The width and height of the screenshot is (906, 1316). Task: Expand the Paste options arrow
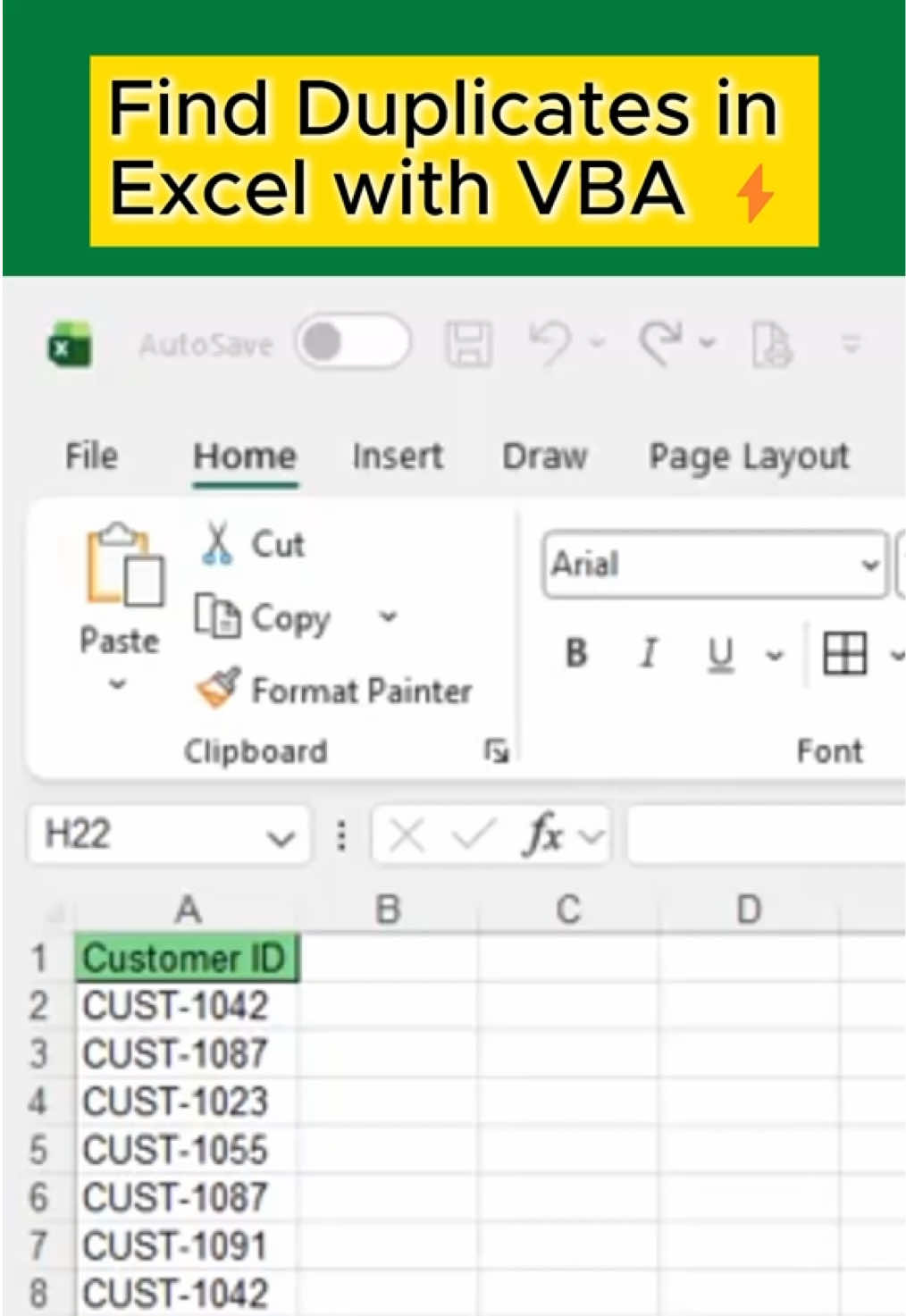point(118,685)
